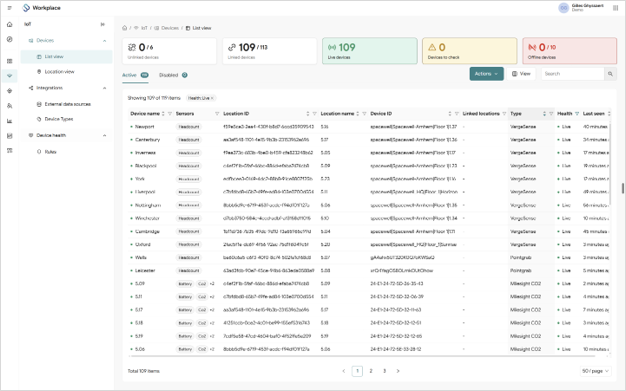Image resolution: width=626 pixels, height=391 pixels.
Task: Click the search magnifier button
Action: coord(610,74)
